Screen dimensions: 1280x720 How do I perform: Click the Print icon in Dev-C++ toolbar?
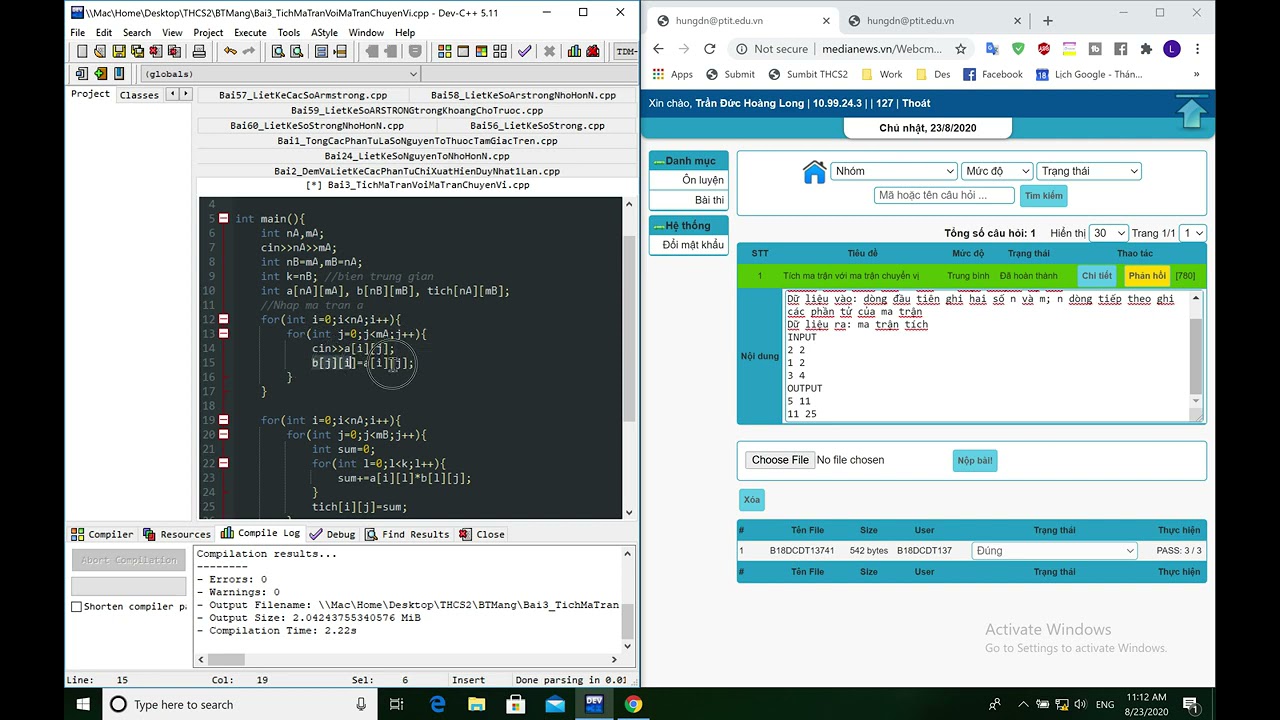click(199, 52)
